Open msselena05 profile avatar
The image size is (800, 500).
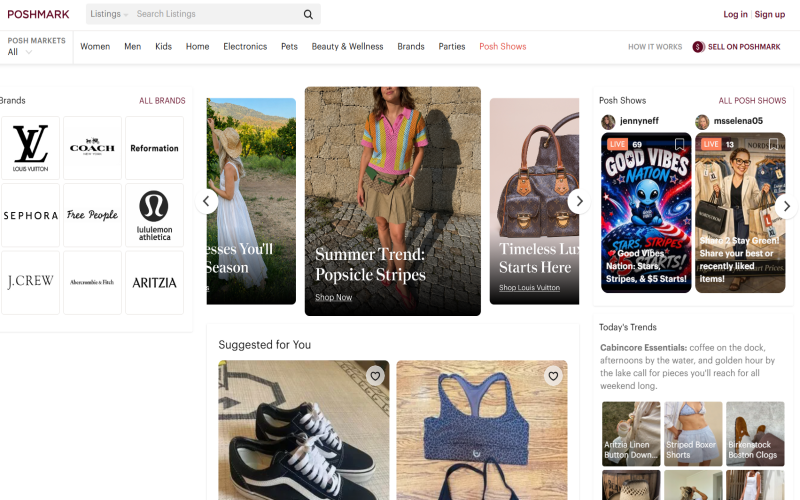click(702, 121)
